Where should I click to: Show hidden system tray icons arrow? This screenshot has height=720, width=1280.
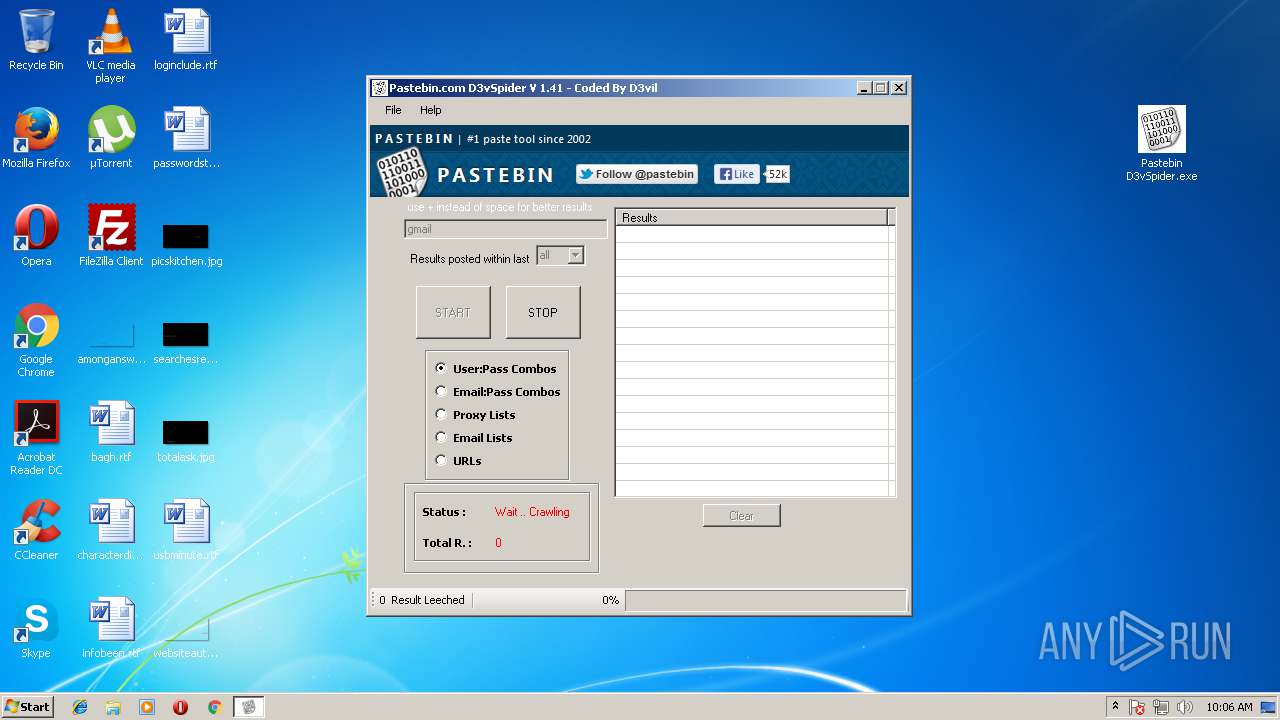[x=1115, y=707]
